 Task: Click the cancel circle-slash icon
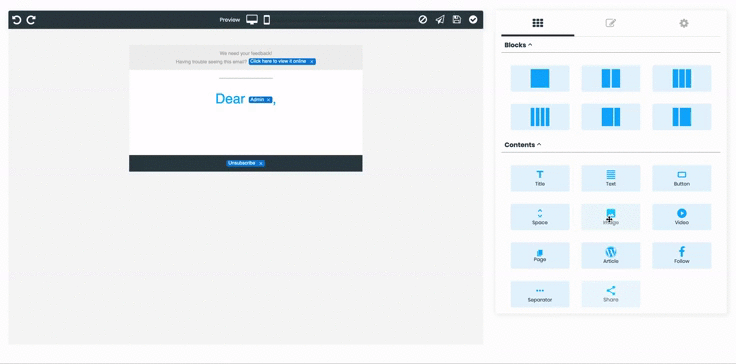click(423, 19)
